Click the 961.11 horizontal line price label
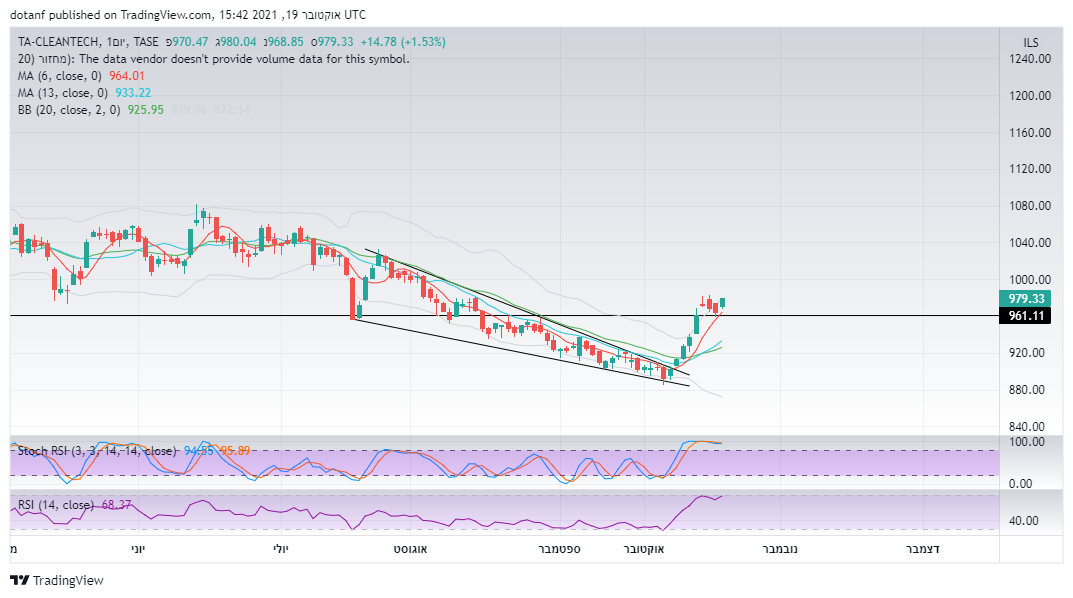 click(1025, 315)
